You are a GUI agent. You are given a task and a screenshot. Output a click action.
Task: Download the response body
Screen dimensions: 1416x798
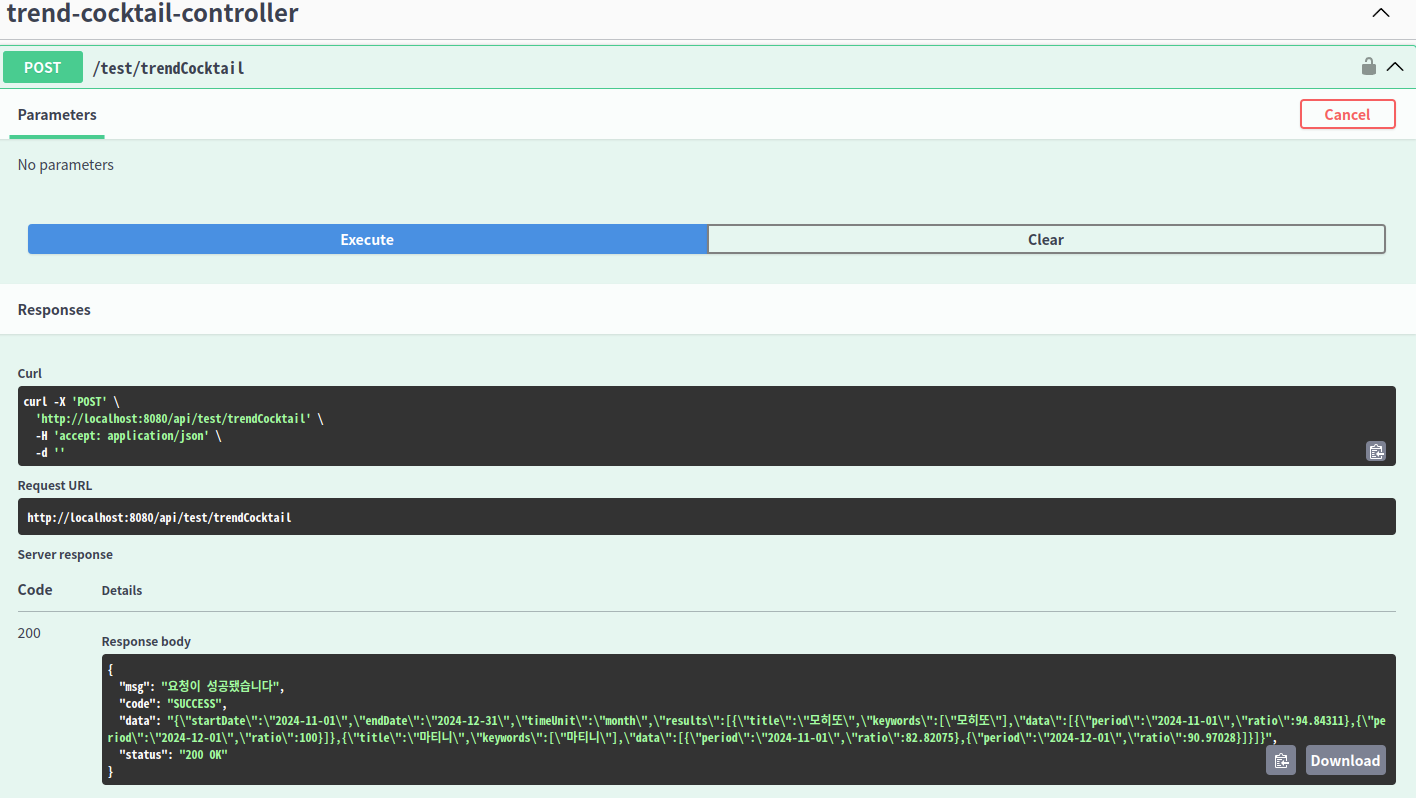click(x=1345, y=760)
